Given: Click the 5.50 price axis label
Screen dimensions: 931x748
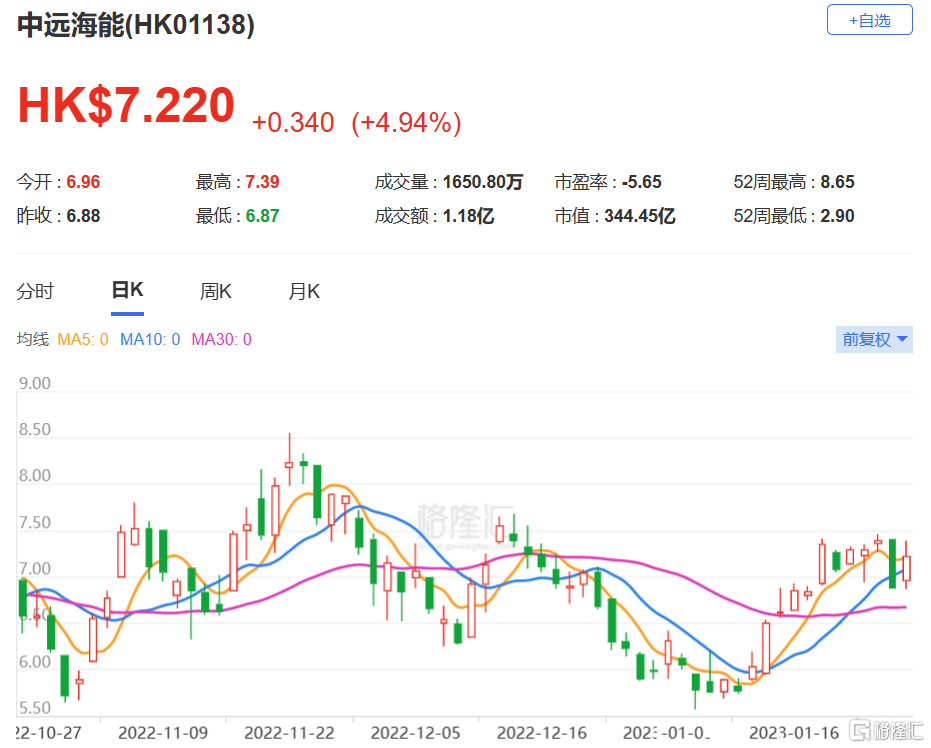Looking at the screenshot, I should point(35,708).
